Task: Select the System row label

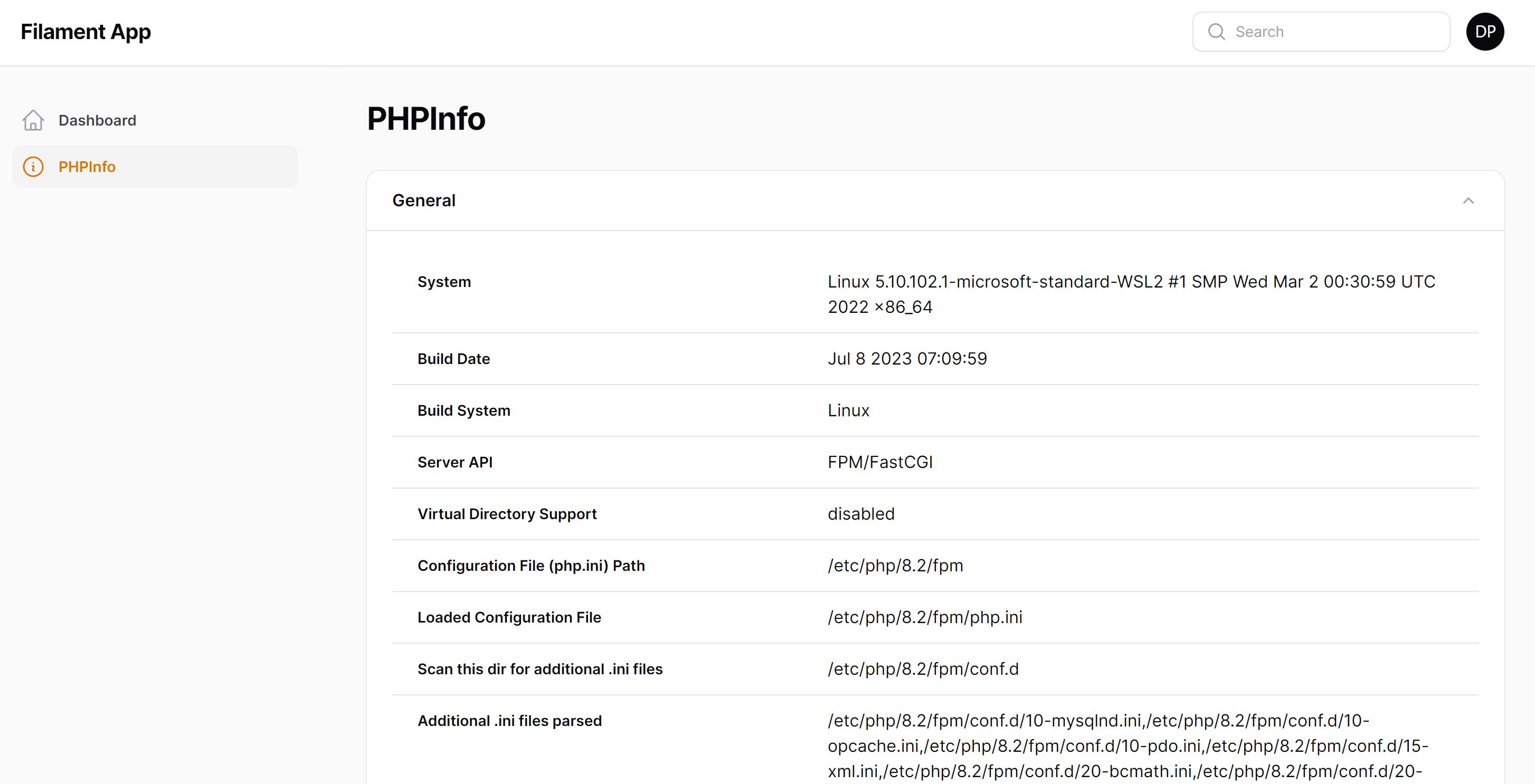Action: pyautogui.click(x=444, y=282)
